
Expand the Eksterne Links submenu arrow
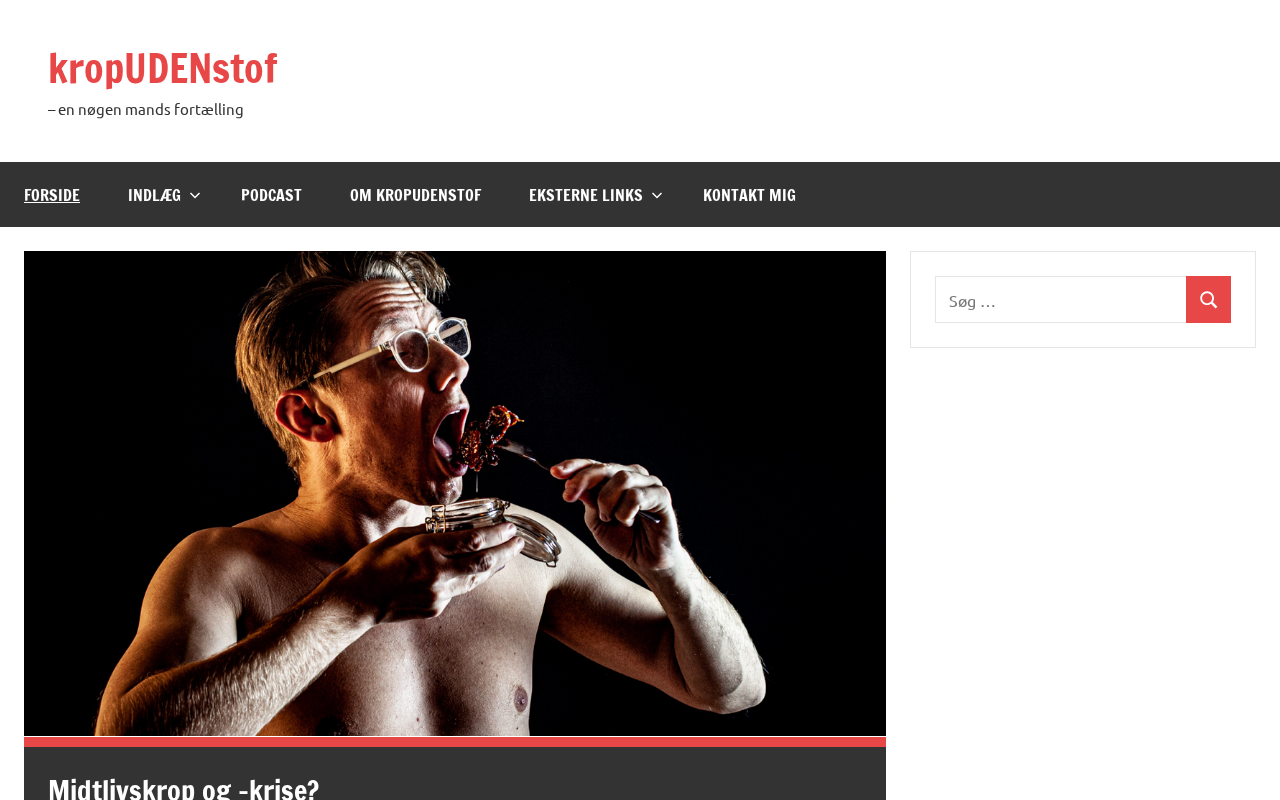(x=657, y=196)
